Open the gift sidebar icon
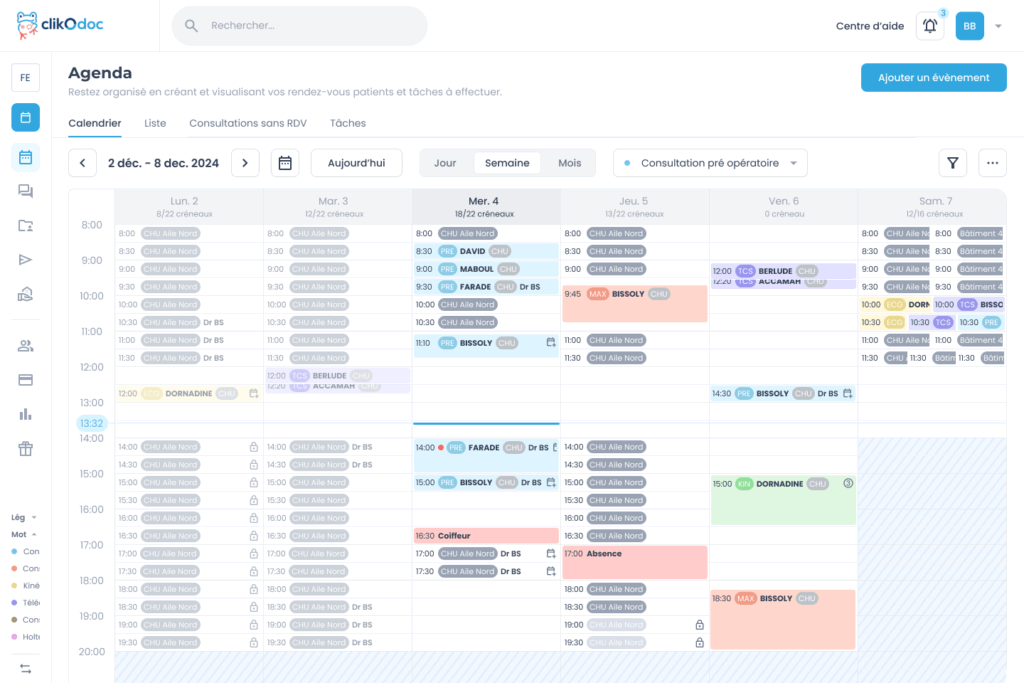The width and height of the screenshot is (1024, 683). (x=25, y=449)
